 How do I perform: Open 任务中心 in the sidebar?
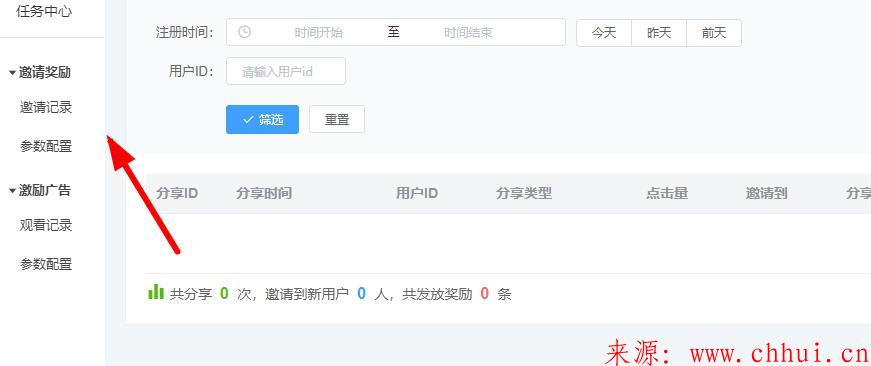point(44,11)
